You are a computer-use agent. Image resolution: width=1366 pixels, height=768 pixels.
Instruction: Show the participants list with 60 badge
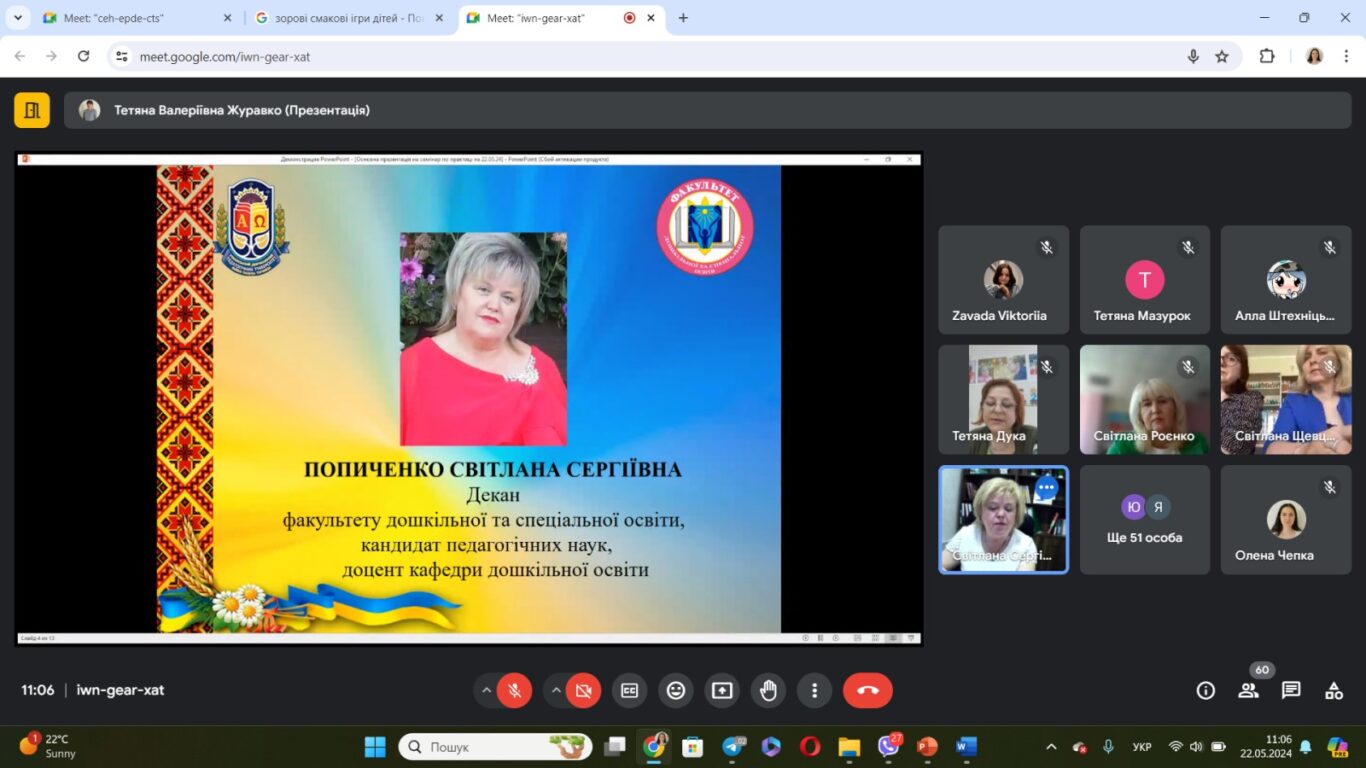(1249, 690)
